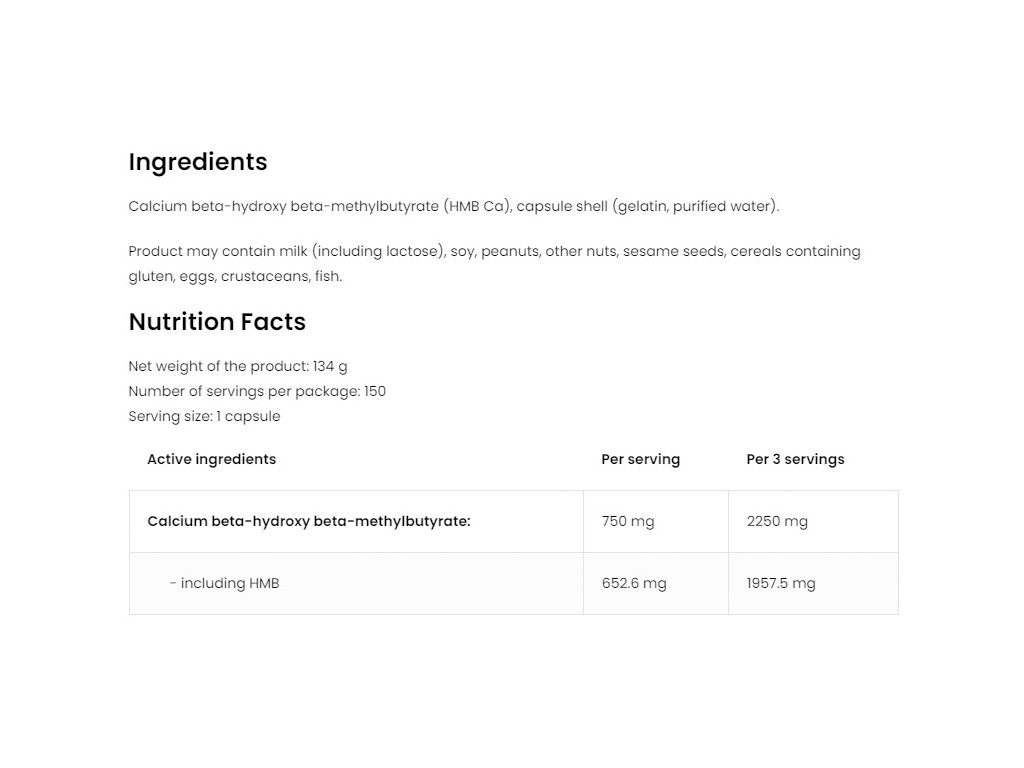The image size is (1024, 768).
Task: Select the Active ingredients column header
Action: 212,459
